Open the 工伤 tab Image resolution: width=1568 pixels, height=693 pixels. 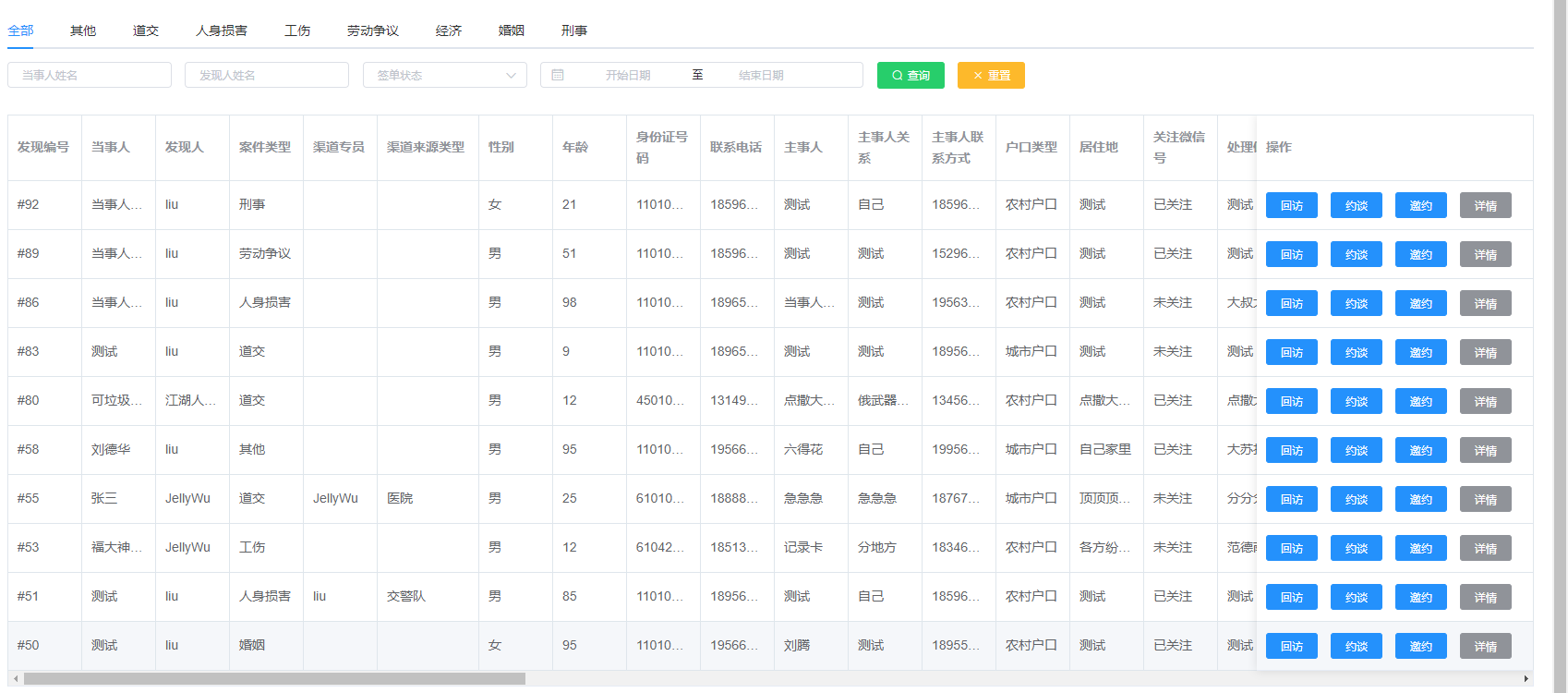[x=297, y=30]
